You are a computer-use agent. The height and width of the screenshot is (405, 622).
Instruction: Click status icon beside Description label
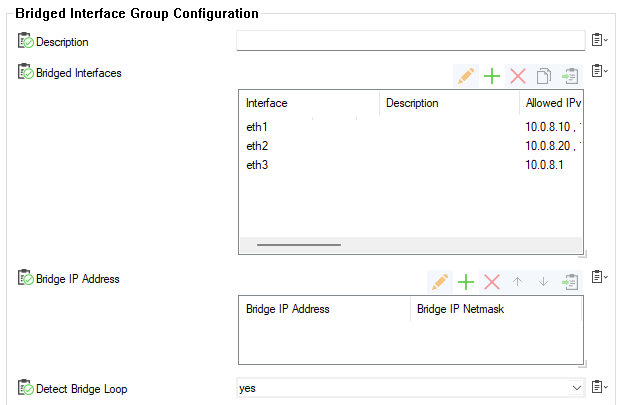[x=25, y=41]
